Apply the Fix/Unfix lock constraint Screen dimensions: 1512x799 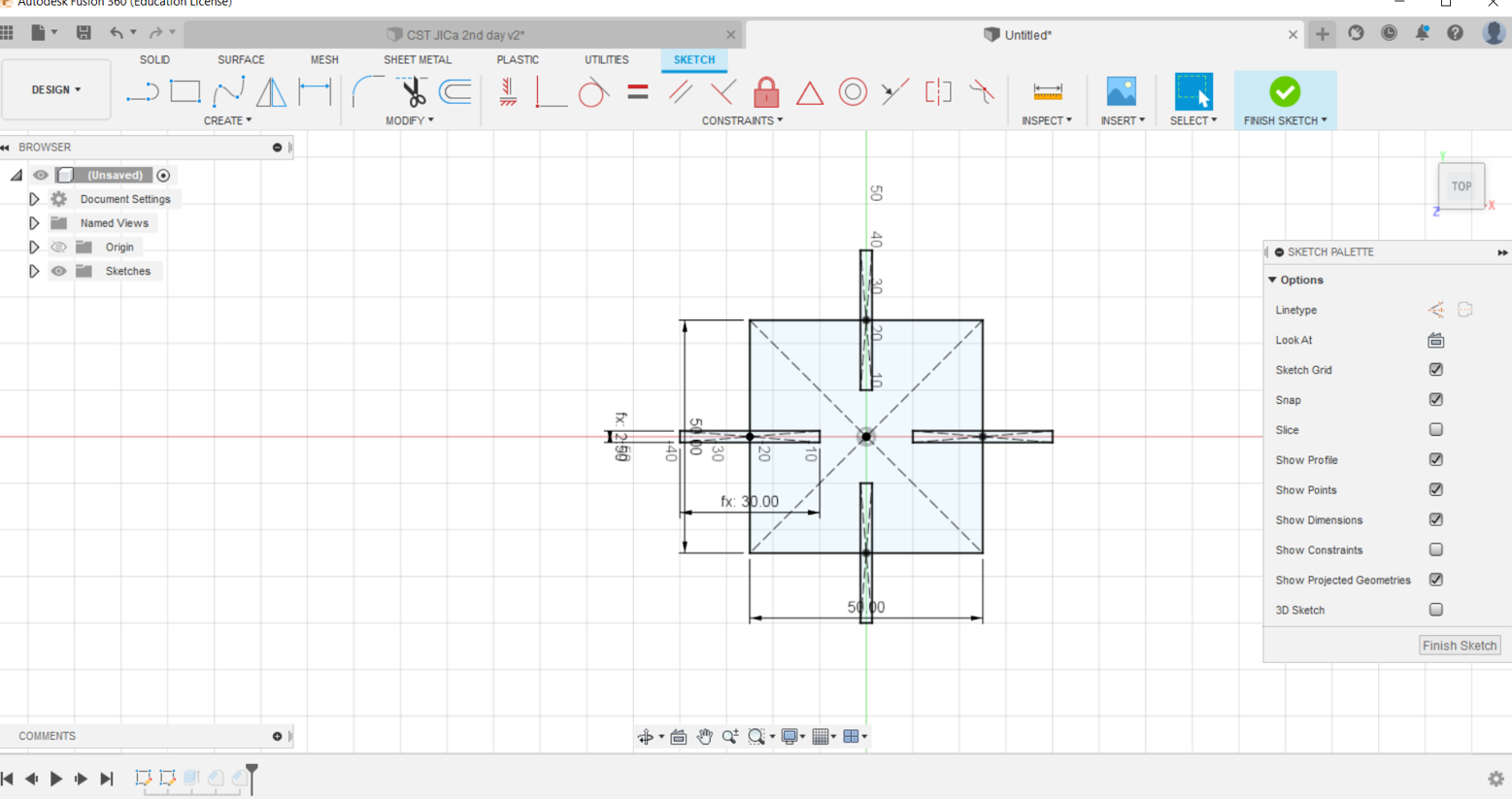(x=766, y=92)
